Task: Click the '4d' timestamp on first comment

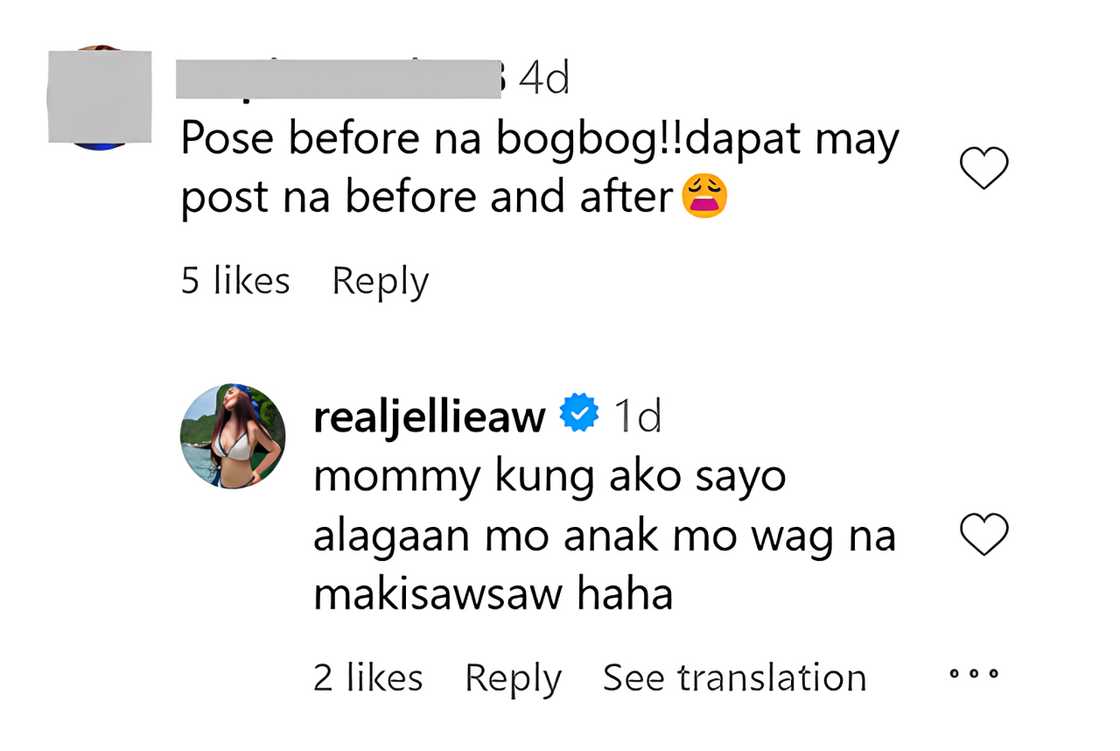Action: pyautogui.click(x=544, y=78)
